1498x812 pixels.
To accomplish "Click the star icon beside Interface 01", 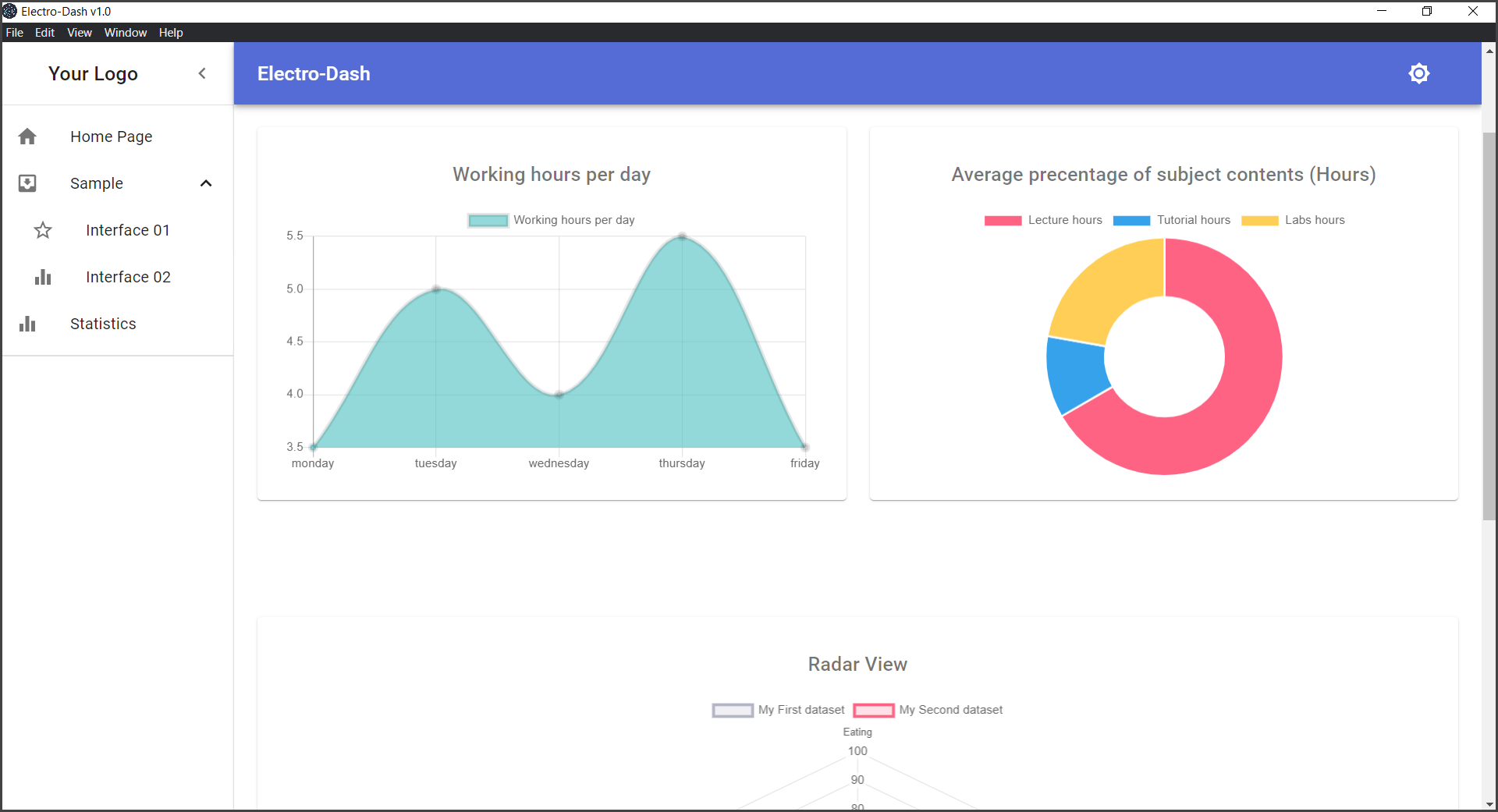I will [x=43, y=230].
